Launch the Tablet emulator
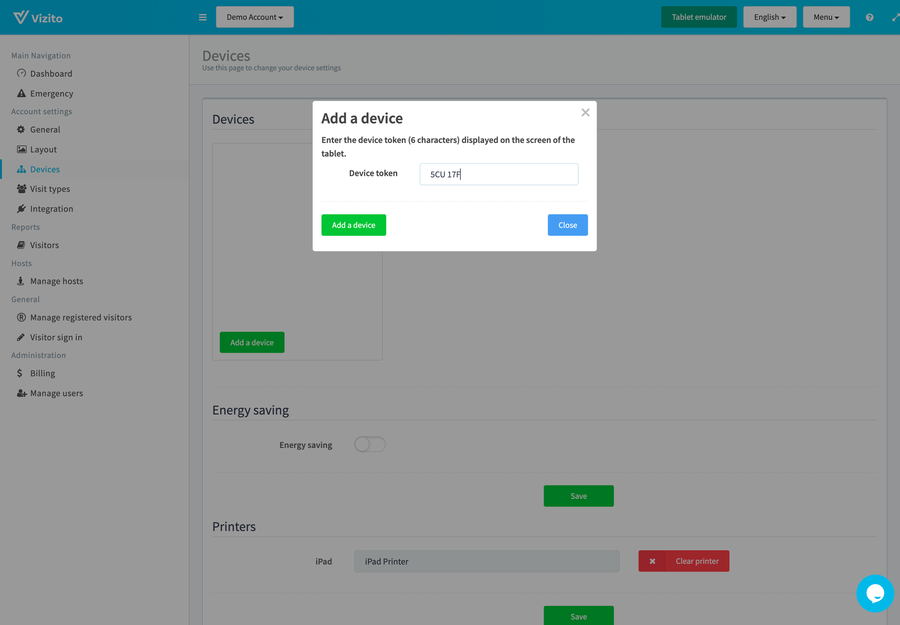Viewport: 900px width, 625px height. 698,17
